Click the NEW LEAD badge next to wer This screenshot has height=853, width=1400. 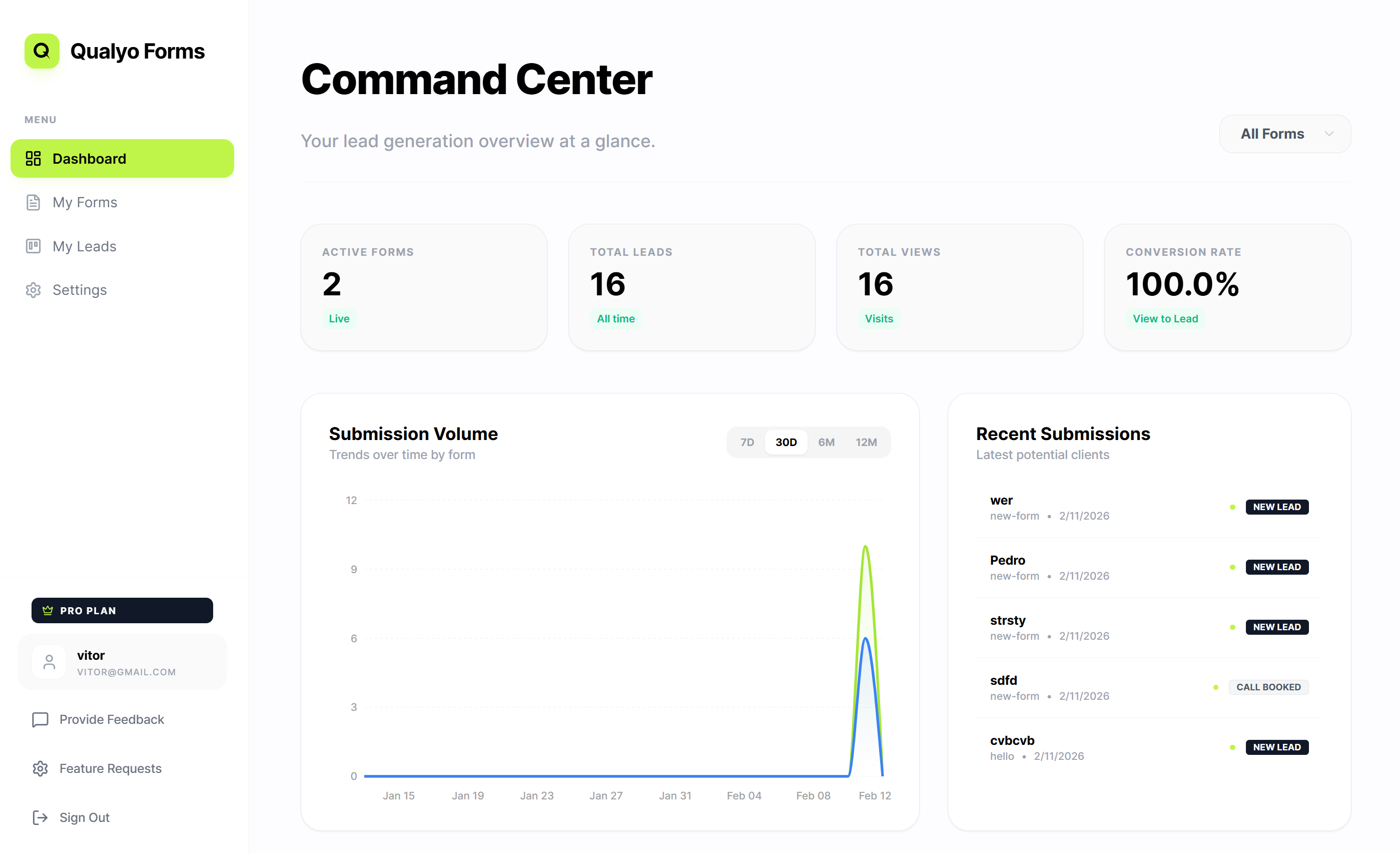pyautogui.click(x=1277, y=507)
